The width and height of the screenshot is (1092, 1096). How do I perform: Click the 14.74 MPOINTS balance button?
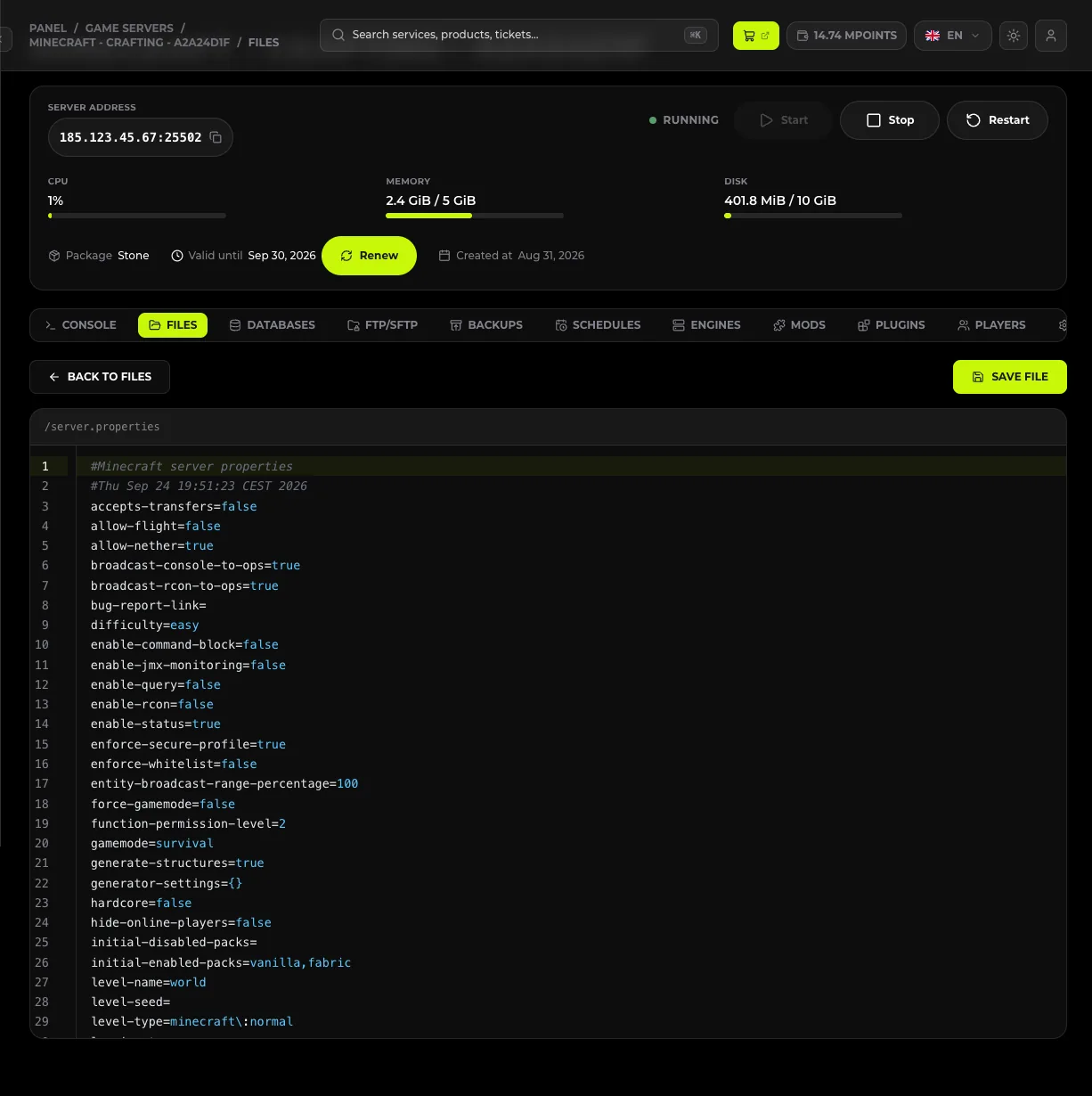(x=846, y=36)
